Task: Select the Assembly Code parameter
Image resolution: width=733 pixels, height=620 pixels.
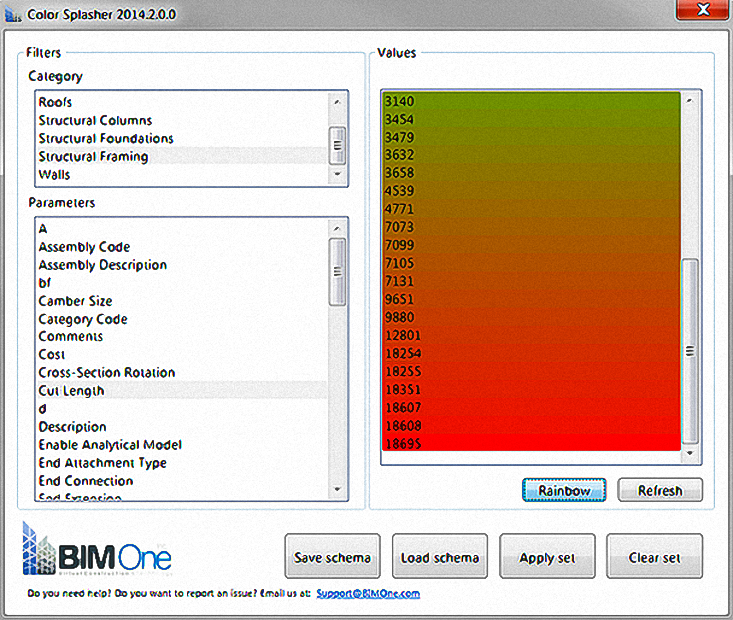Action: click(84, 247)
